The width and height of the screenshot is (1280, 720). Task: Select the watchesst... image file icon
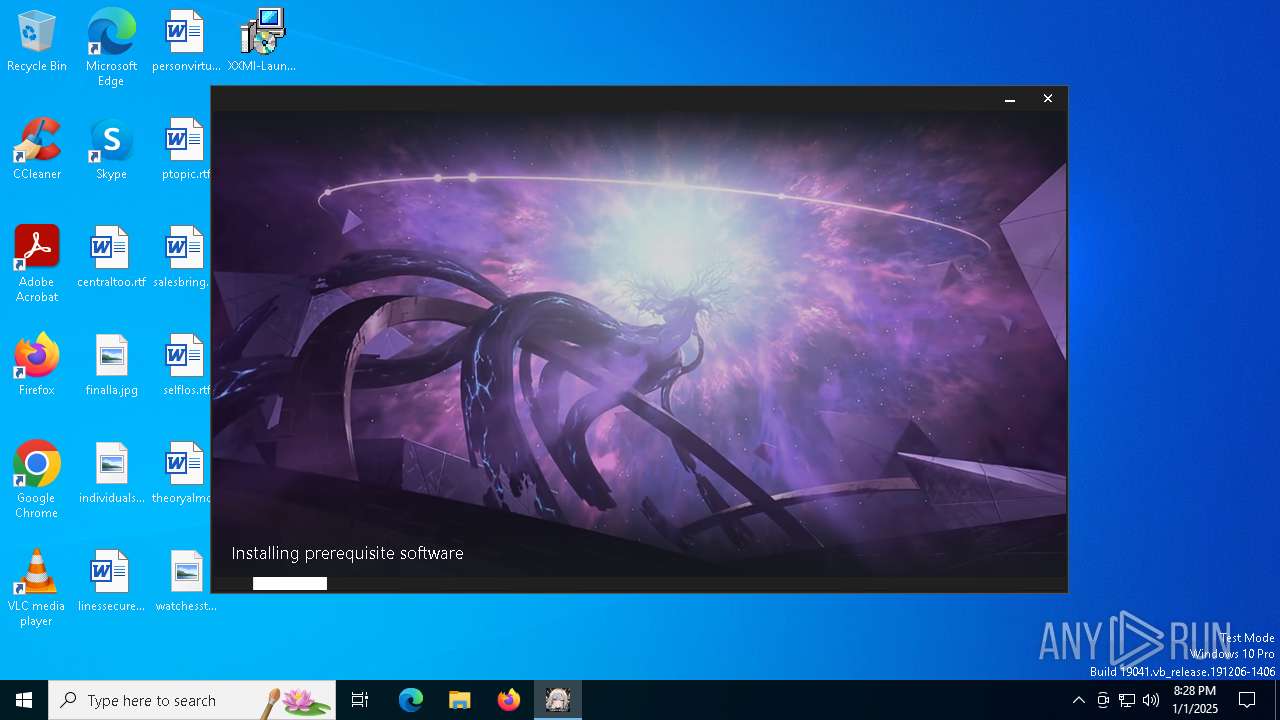(x=186, y=582)
